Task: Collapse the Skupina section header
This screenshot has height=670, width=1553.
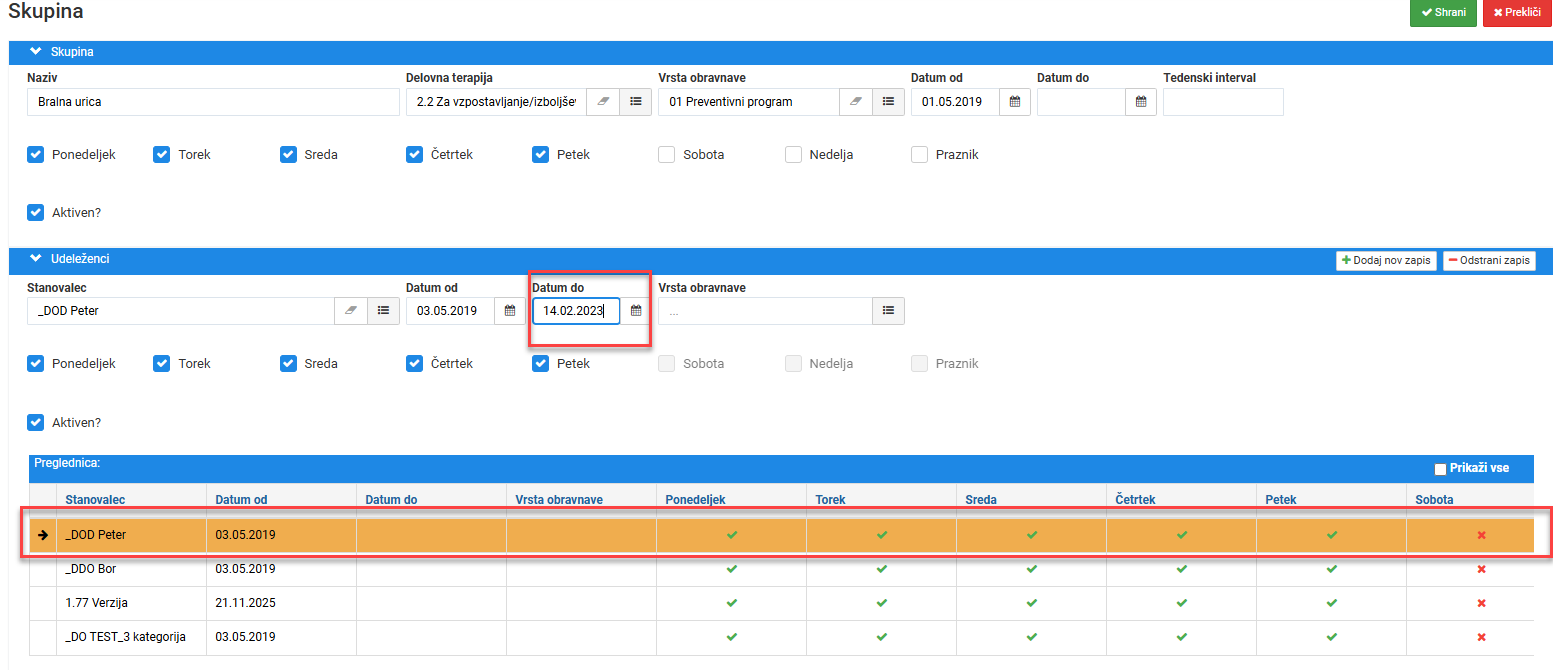Action: click(780, 51)
